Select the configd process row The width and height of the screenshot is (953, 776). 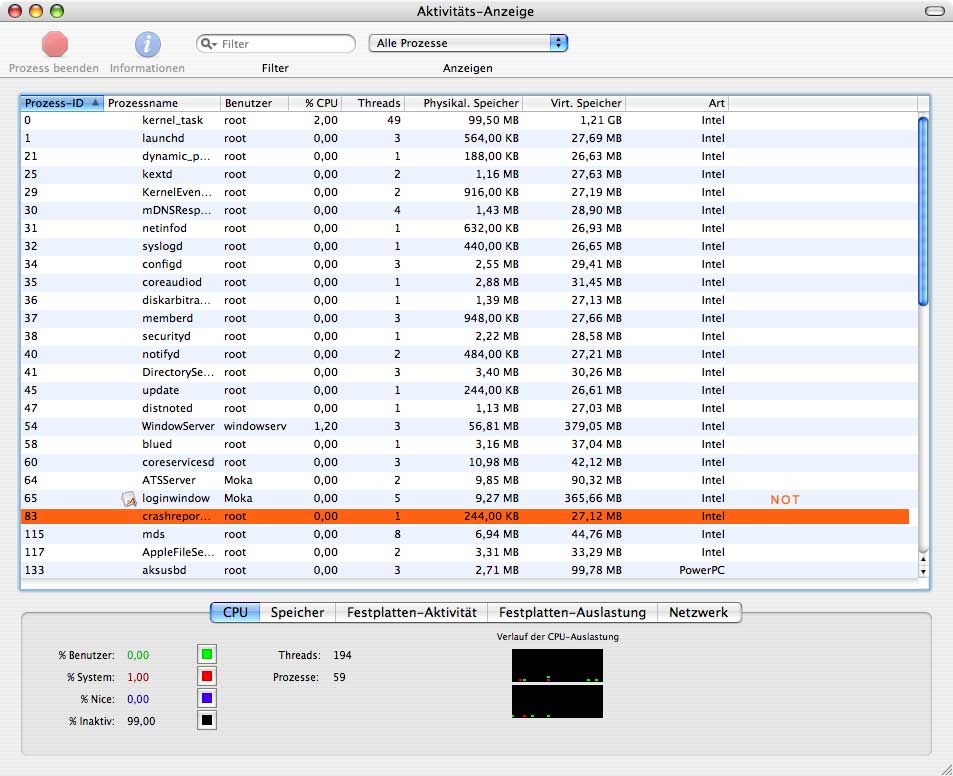pos(469,264)
